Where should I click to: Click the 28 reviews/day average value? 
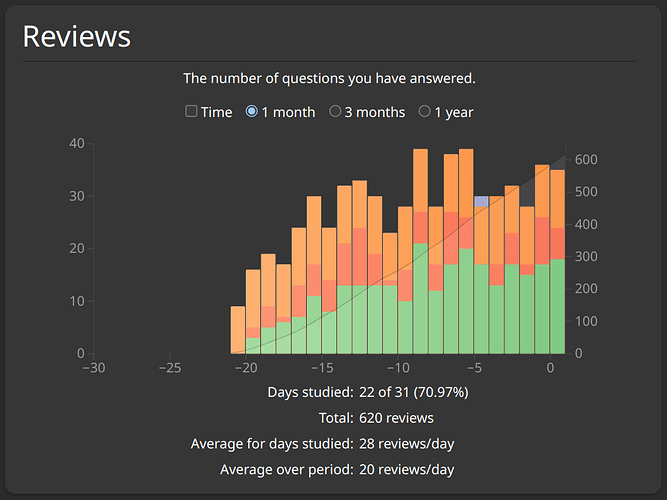click(x=408, y=443)
